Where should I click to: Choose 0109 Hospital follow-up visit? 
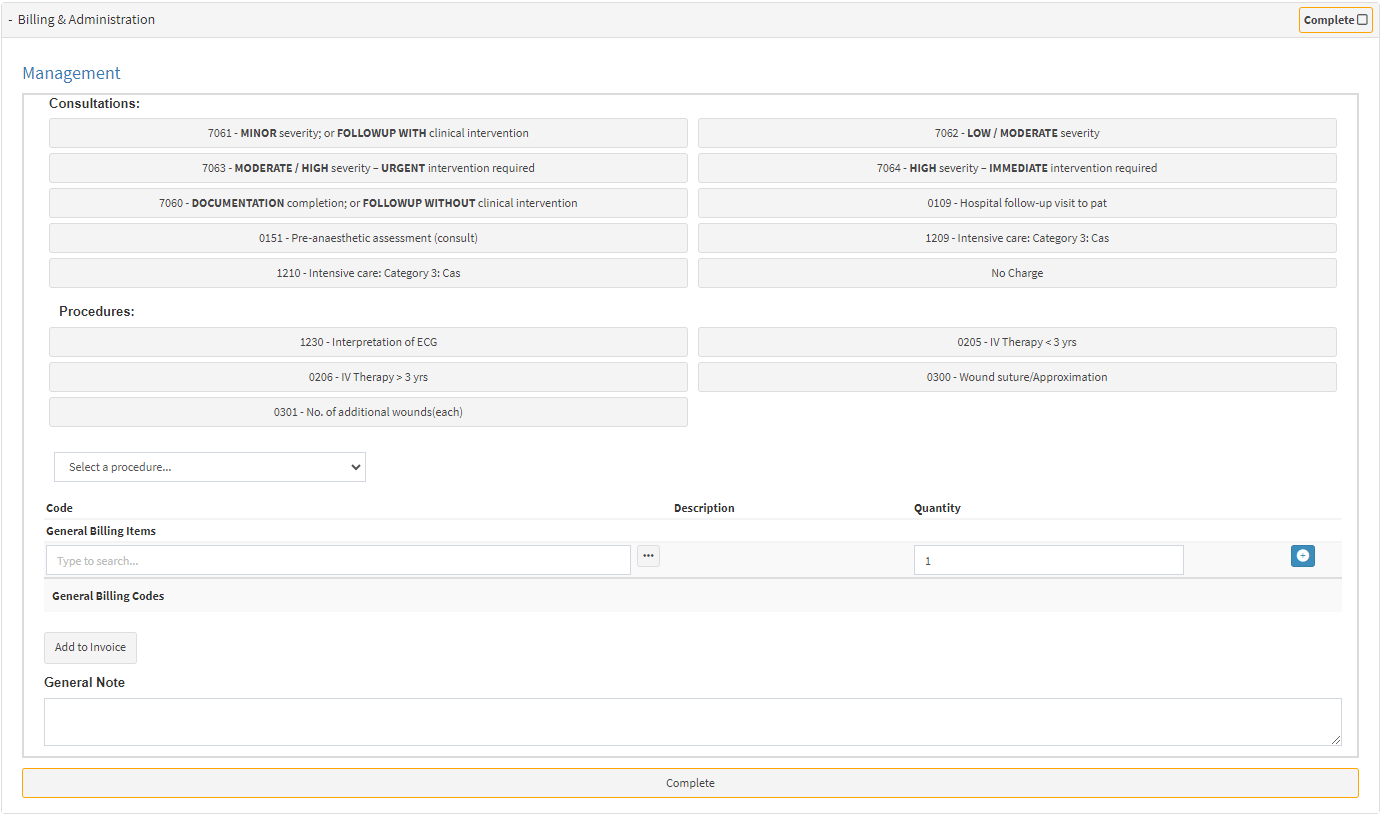click(1017, 203)
